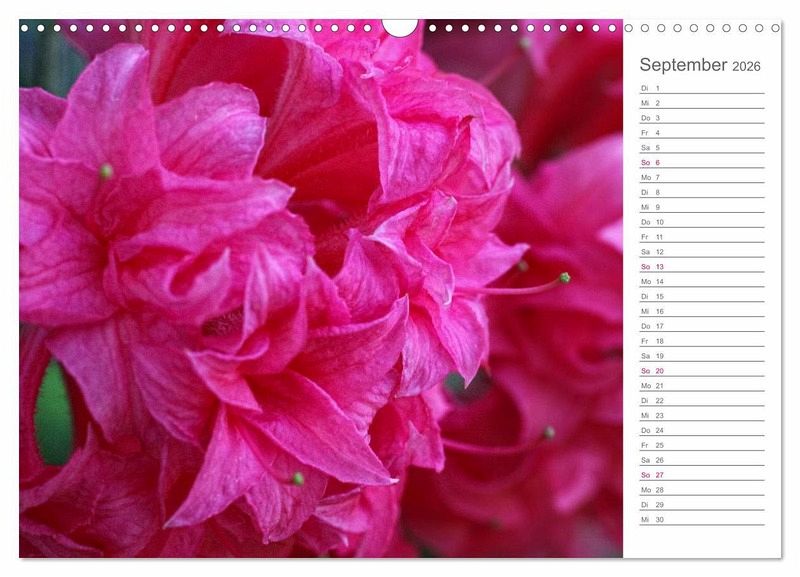The height and width of the screenshot is (577, 800).
Task: Select the Di 1 date row
Action: pos(701,88)
